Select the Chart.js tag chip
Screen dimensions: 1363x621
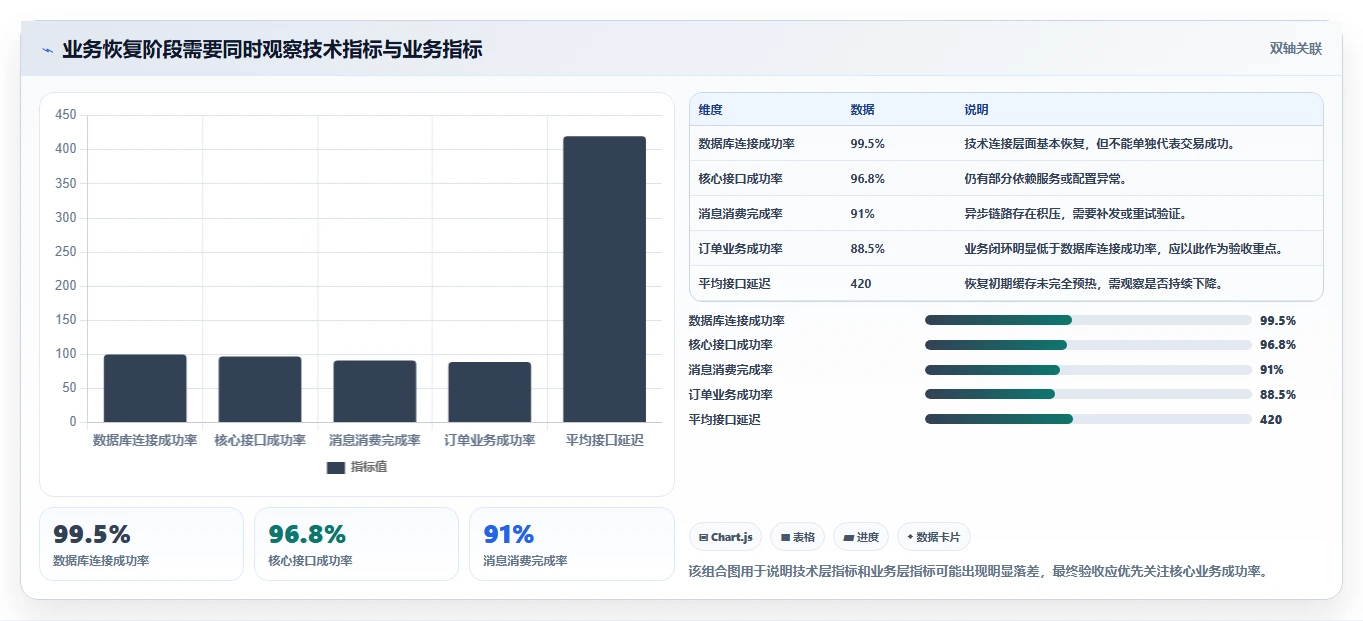click(x=725, y=537)
